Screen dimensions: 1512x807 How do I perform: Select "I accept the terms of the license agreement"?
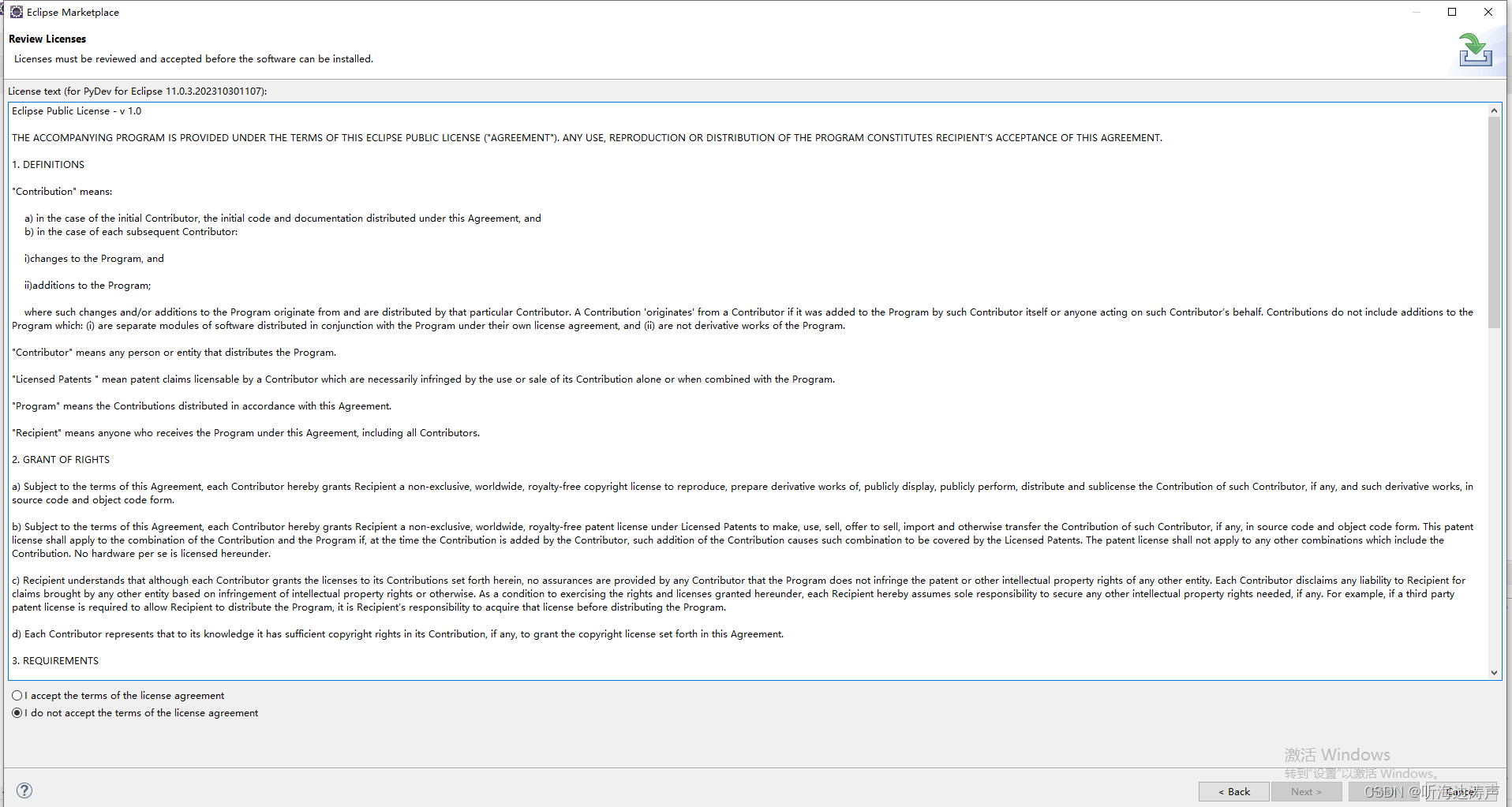(118, 696)
